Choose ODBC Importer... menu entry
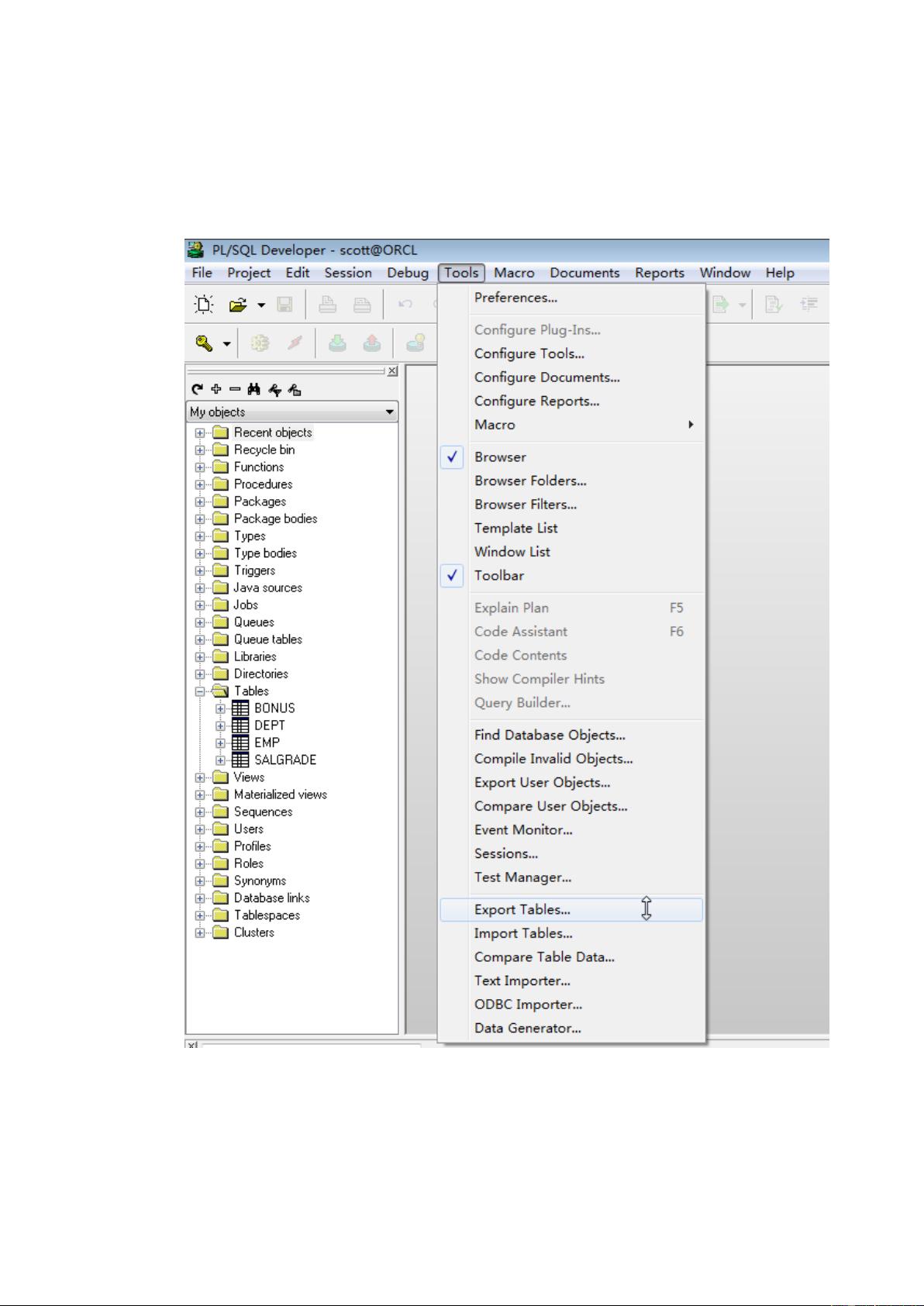The image size is (924, 1306). click(x=572, y=1004)
